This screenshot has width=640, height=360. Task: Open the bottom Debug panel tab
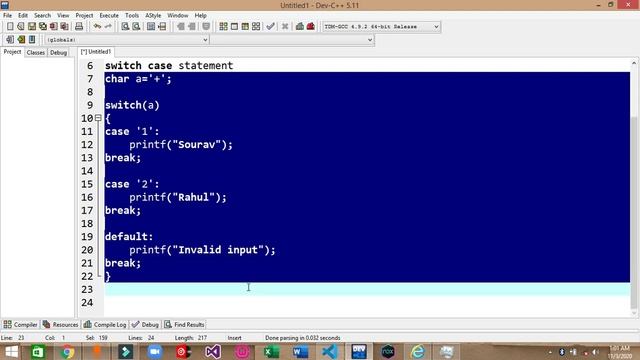click(145, 324)
